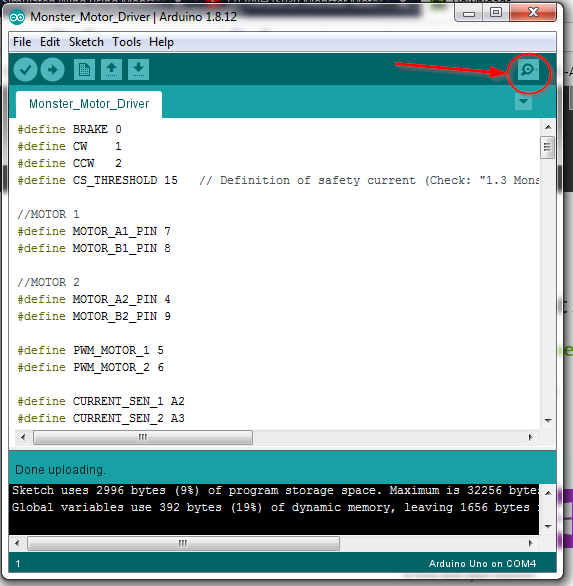Click the '#define CW 1' line
This screenshot has height=586, width=573.
[x=70, y=146]
